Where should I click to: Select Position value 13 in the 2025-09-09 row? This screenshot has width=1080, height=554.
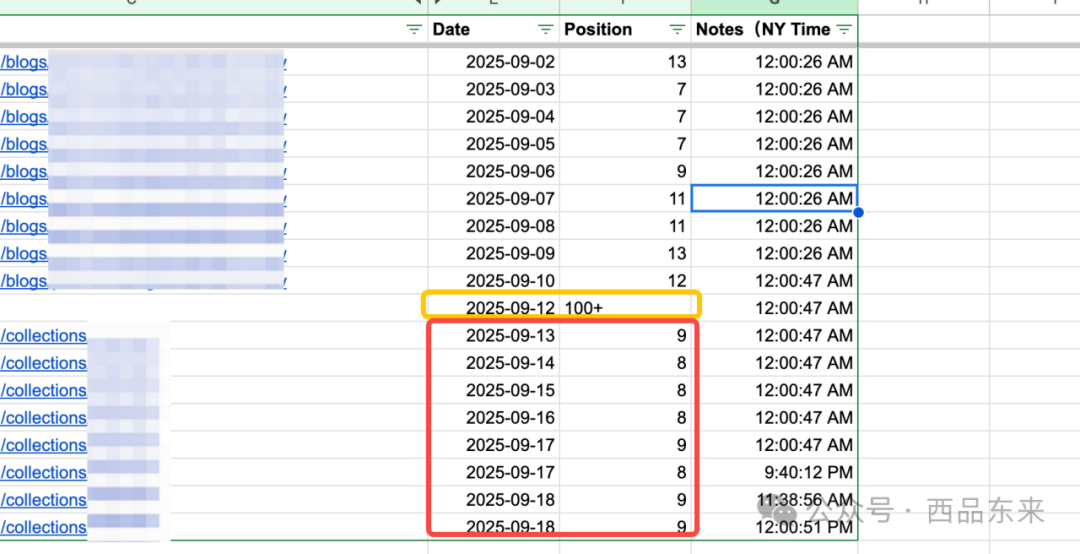click(x=624, y=254)
